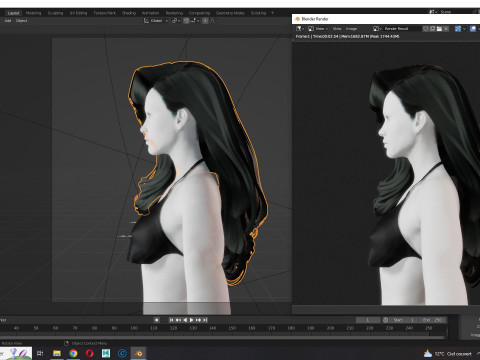
Task: Expand the View mode dropdown in render window
Action: (x=321, y=29)
